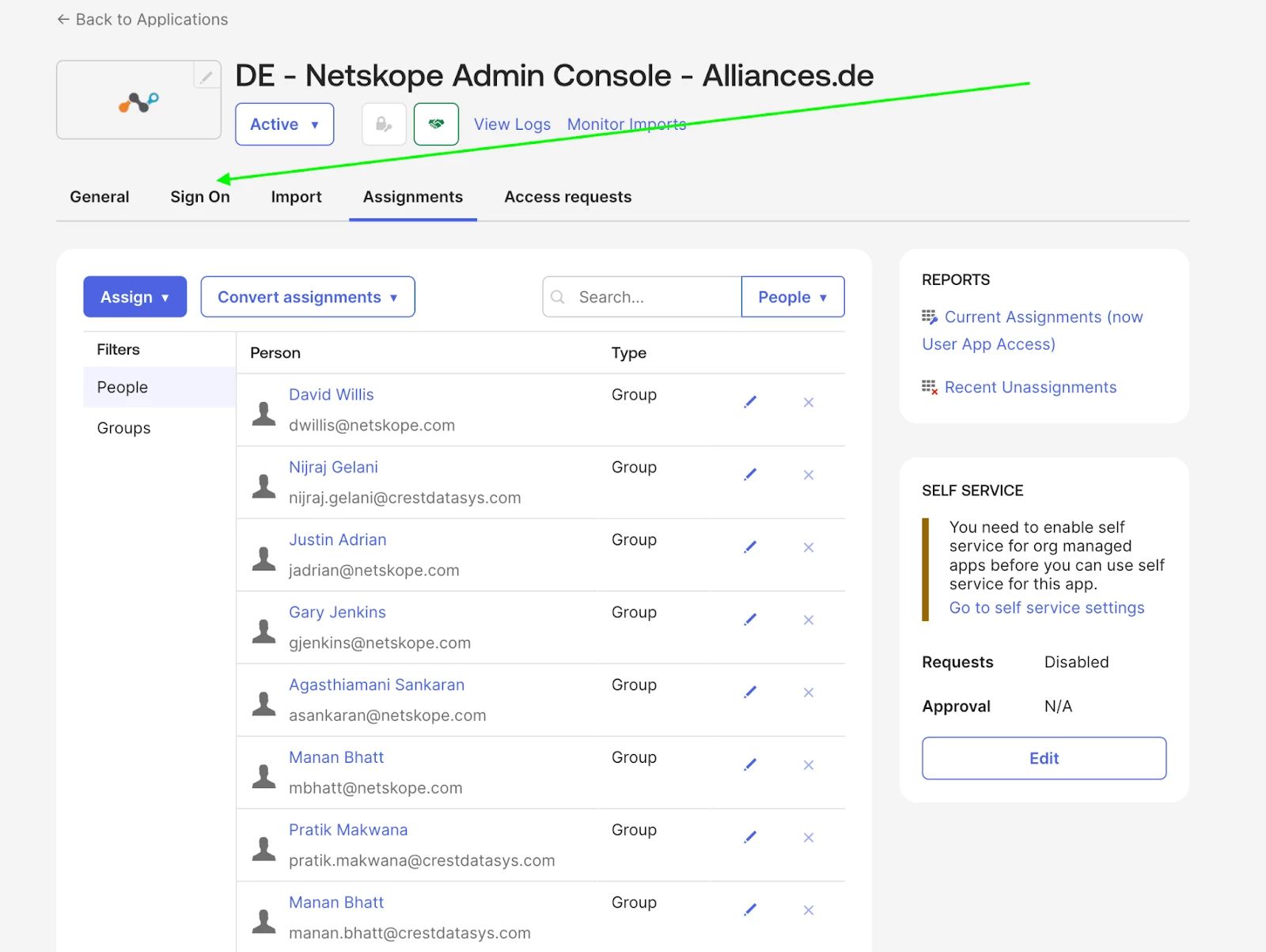Viewport: 1266px width, 952px height.
Task: Open the People search-scope dropdown
Action: 793,297
